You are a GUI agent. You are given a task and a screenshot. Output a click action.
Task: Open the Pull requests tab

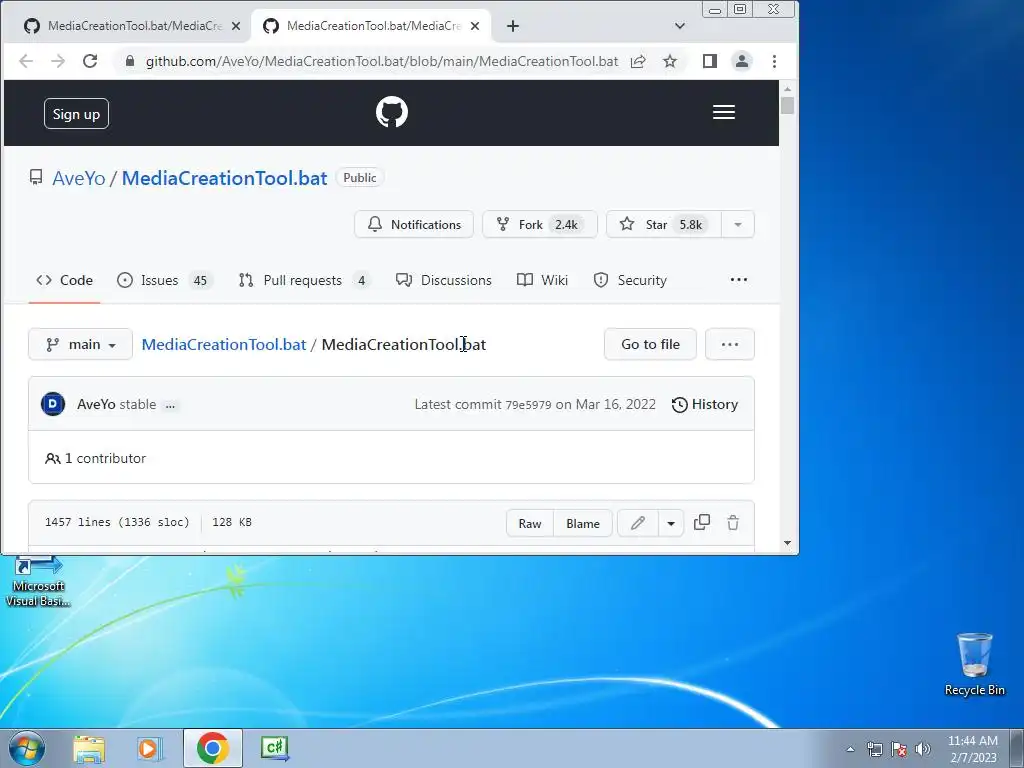[x=304, y=280]
